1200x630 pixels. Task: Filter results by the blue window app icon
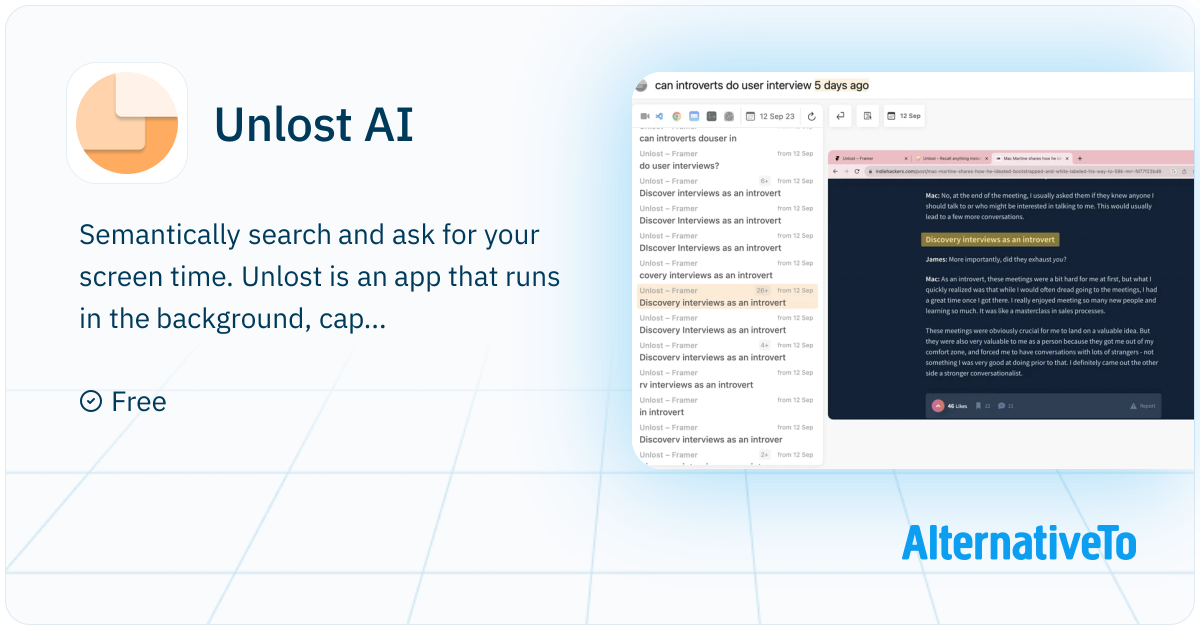point(694,116)
